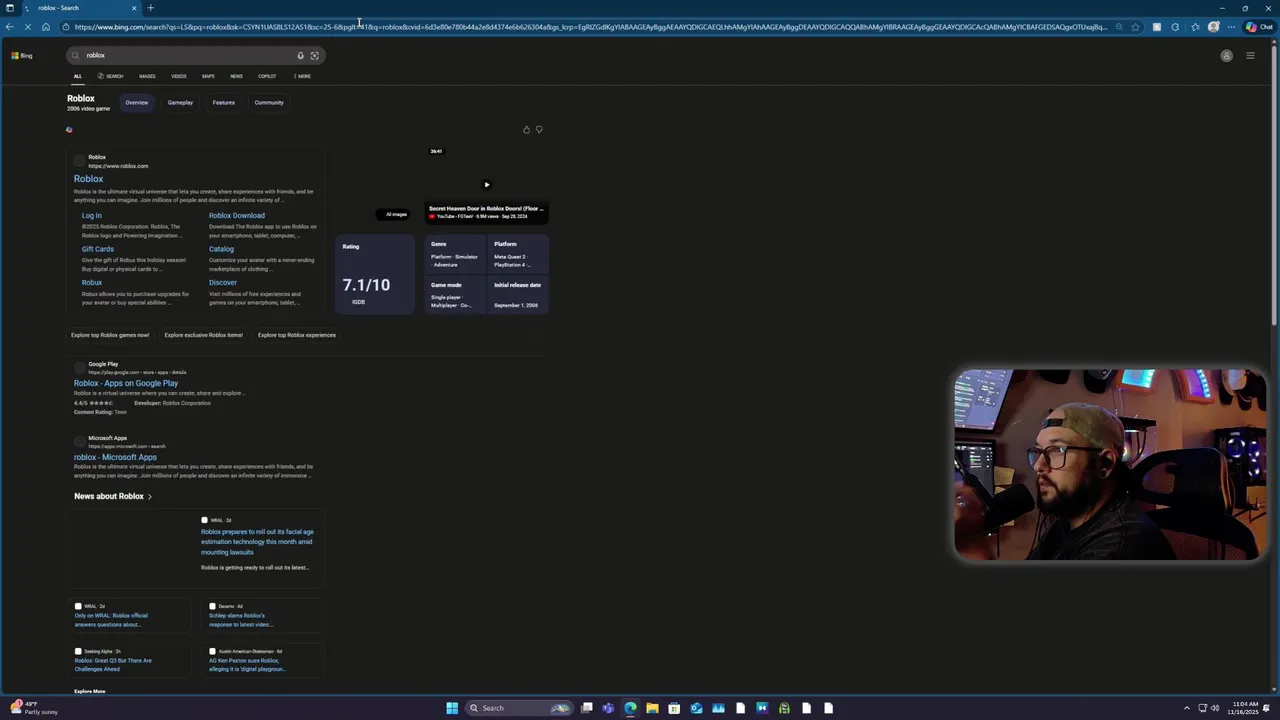Open the browser extensions icon
The height and width of the screenshot is (720, 1280).
(1175, 27)
